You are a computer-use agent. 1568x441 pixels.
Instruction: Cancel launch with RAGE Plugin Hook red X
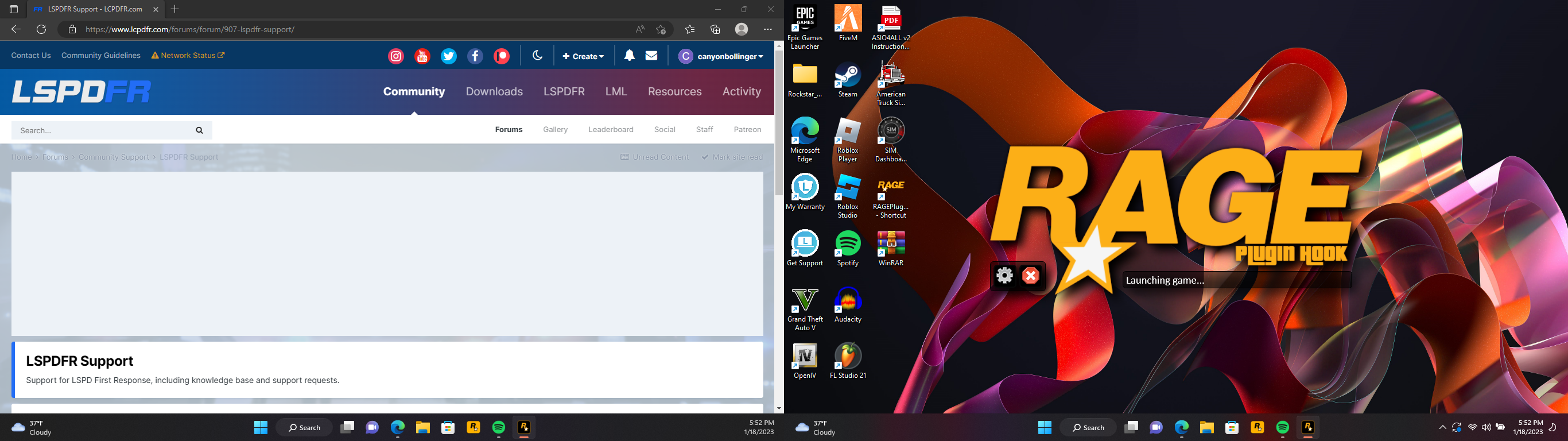pos(1031,276)
